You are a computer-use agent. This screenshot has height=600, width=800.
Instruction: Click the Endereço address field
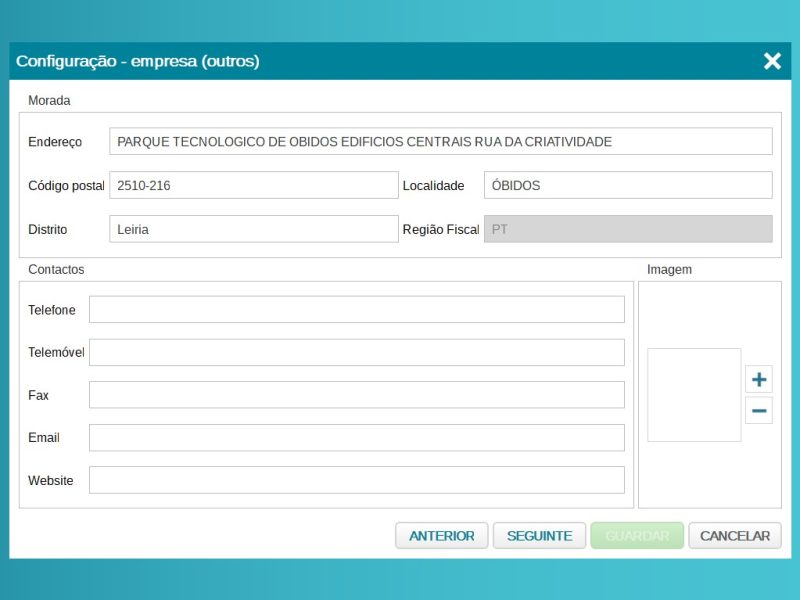click(x=440, y=142)
